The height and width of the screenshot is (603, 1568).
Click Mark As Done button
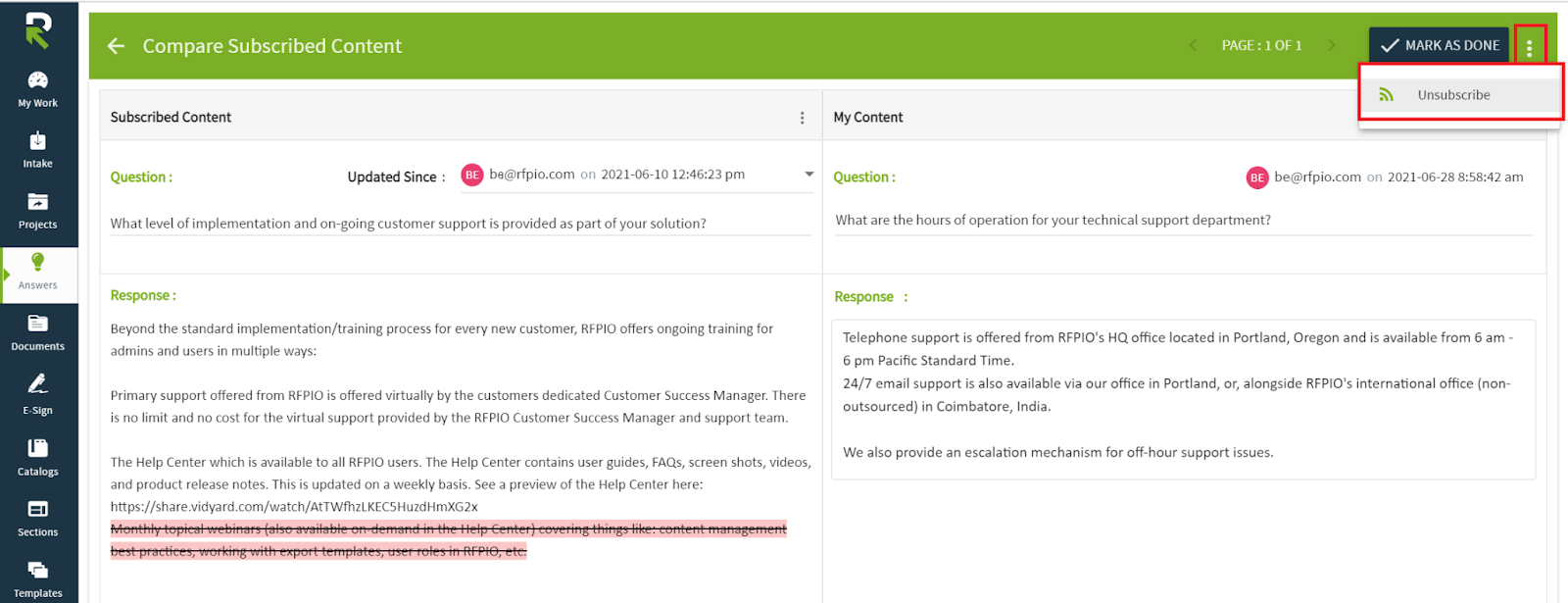pyautogui.click(x=1439, y=45)
